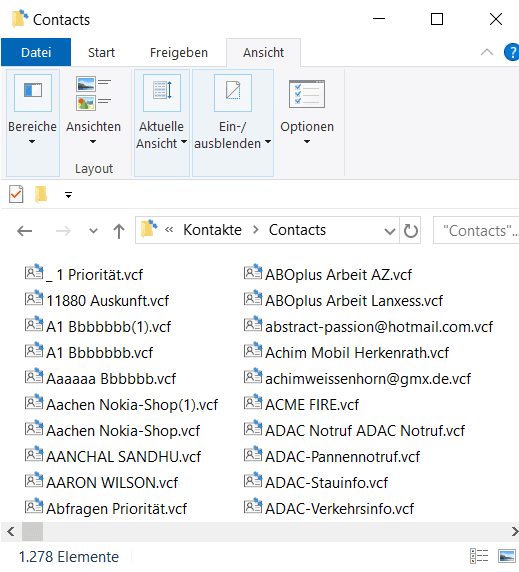Open the Customize Quick Access Toolbar dropdown
This screenshot has width=519, height=572.
coord(68,195)
